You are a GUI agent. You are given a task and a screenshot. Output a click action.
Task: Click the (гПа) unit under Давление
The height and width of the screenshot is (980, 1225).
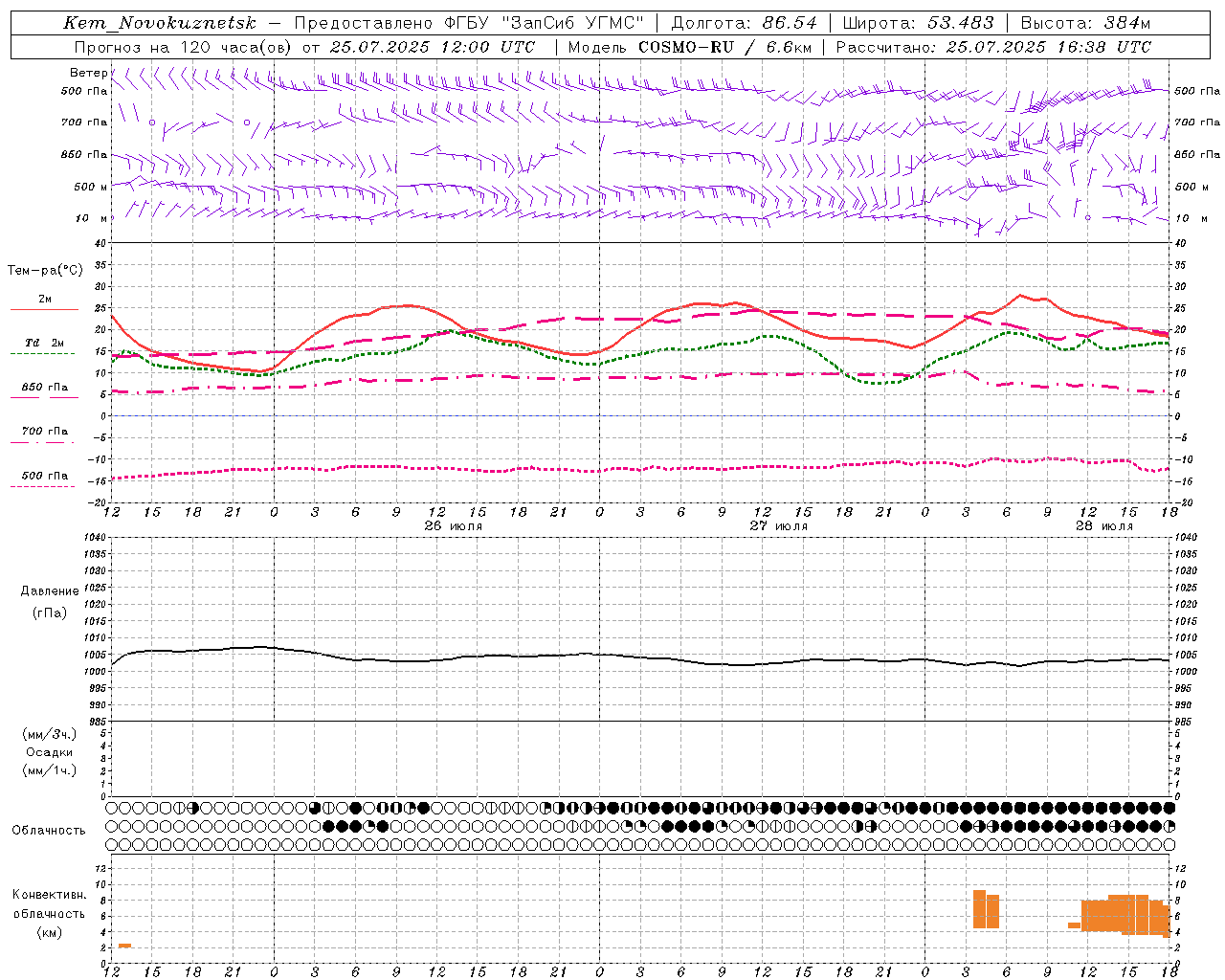point(50,613)
